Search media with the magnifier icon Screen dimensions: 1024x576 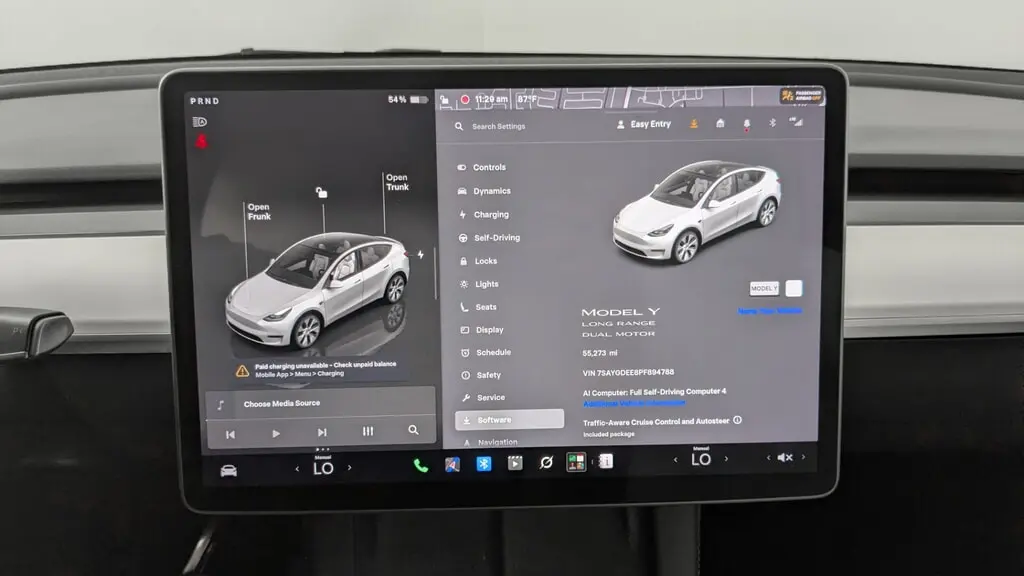413,430
